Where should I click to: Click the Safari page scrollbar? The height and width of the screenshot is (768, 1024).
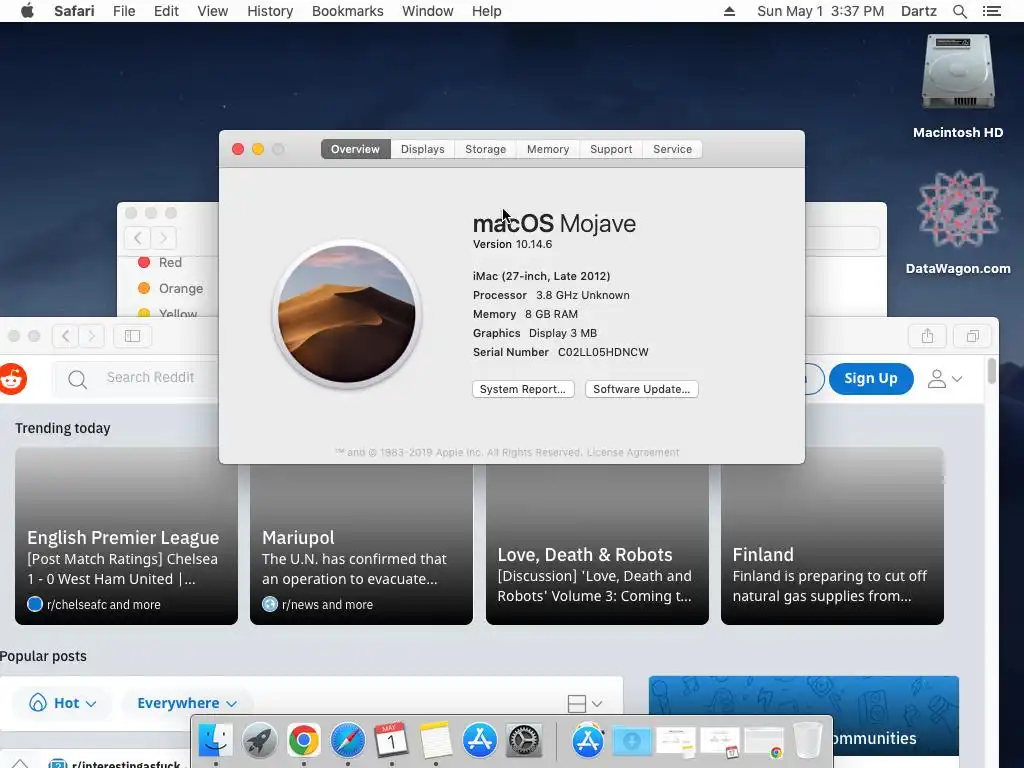(991, 371)
